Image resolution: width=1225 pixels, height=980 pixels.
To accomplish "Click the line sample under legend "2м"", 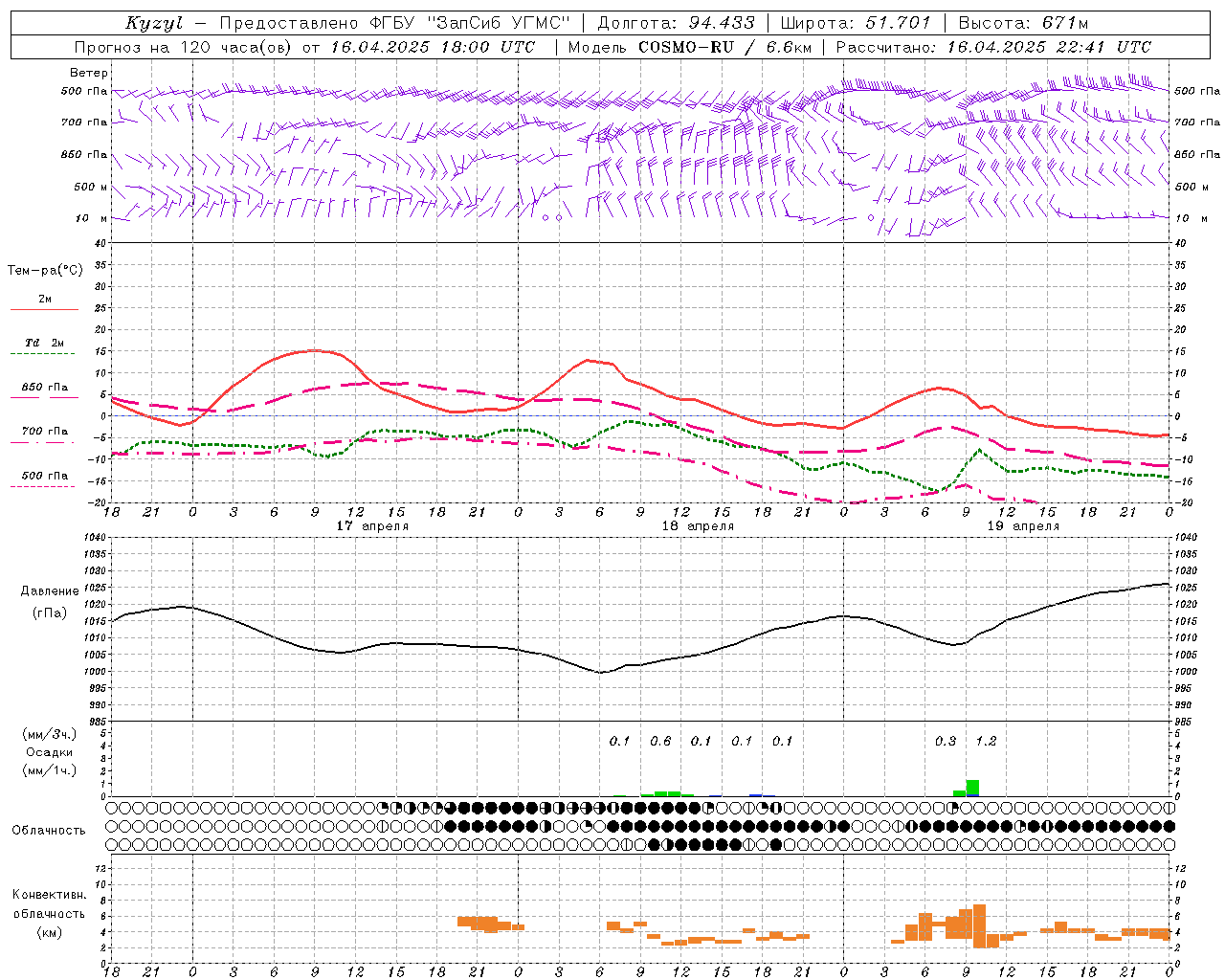I will coord(44,310).
